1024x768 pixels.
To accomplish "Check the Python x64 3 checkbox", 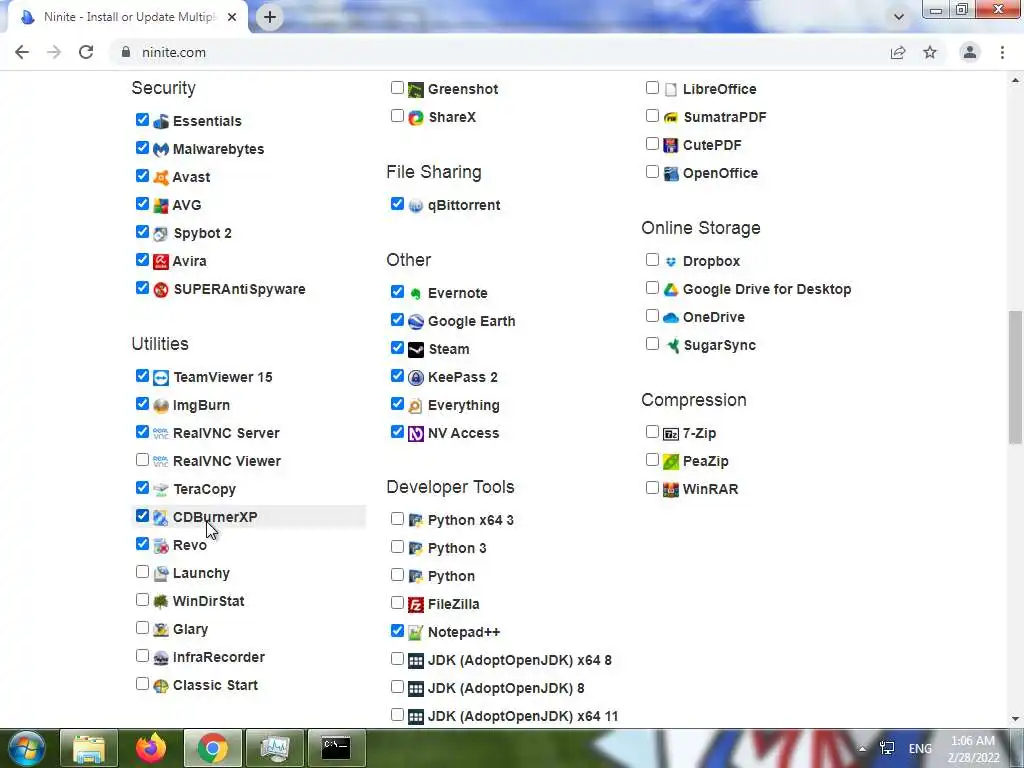I will (x=397, y=519).
